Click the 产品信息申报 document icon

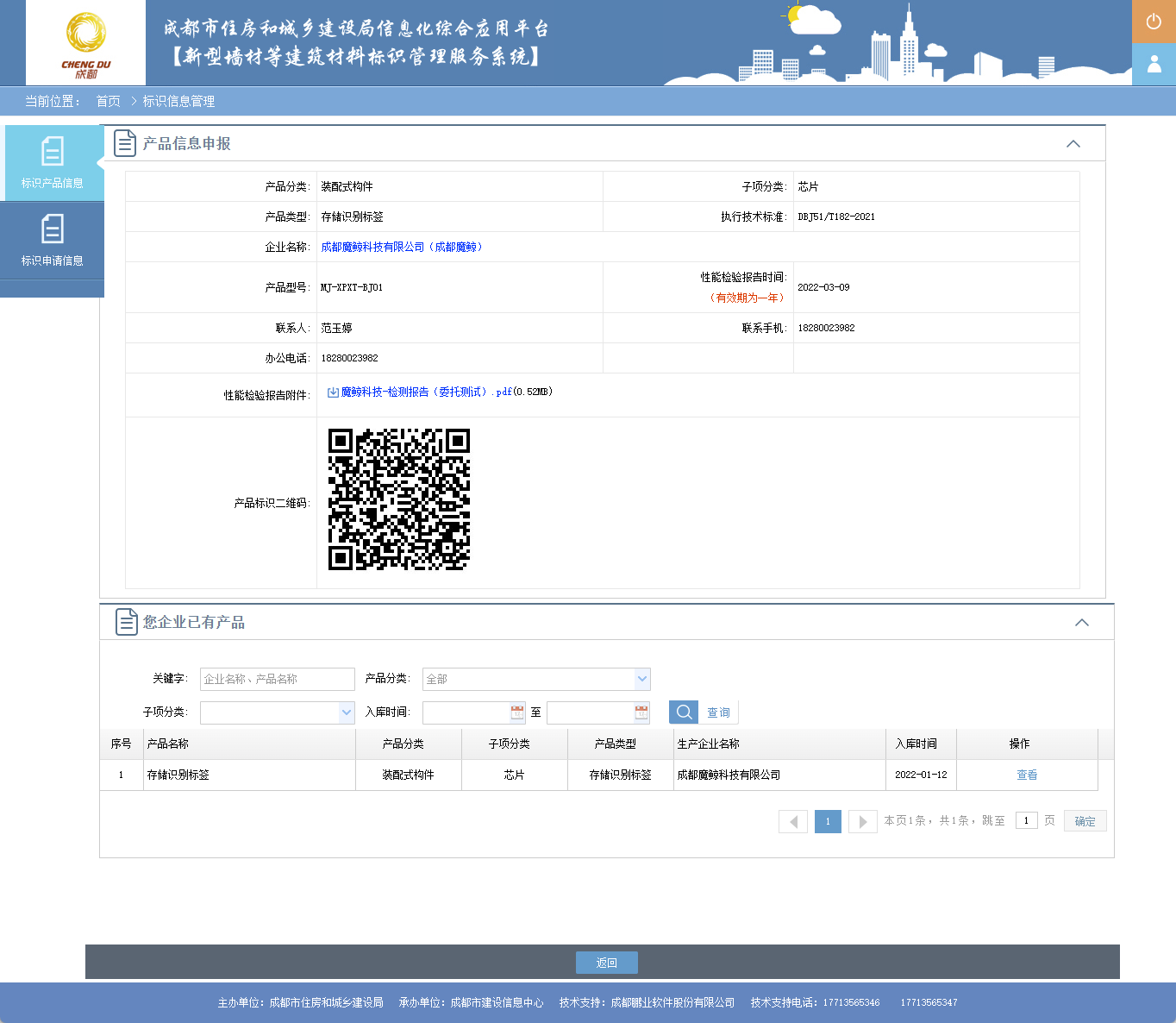[125, 143]
